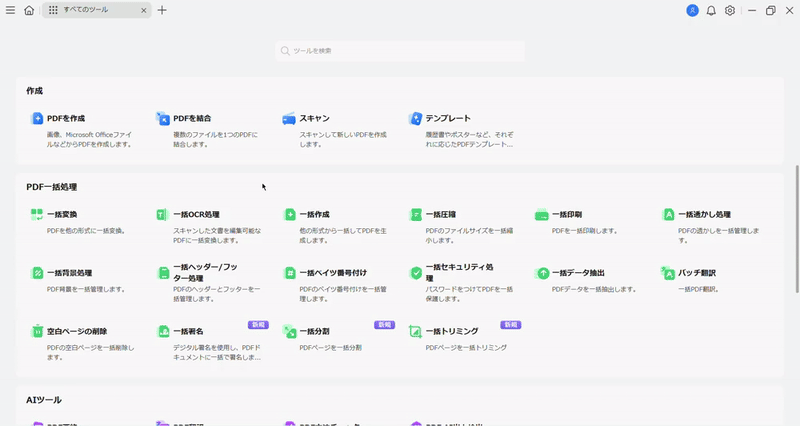Open the 一括OCR処理 icon

click(163, 215)
